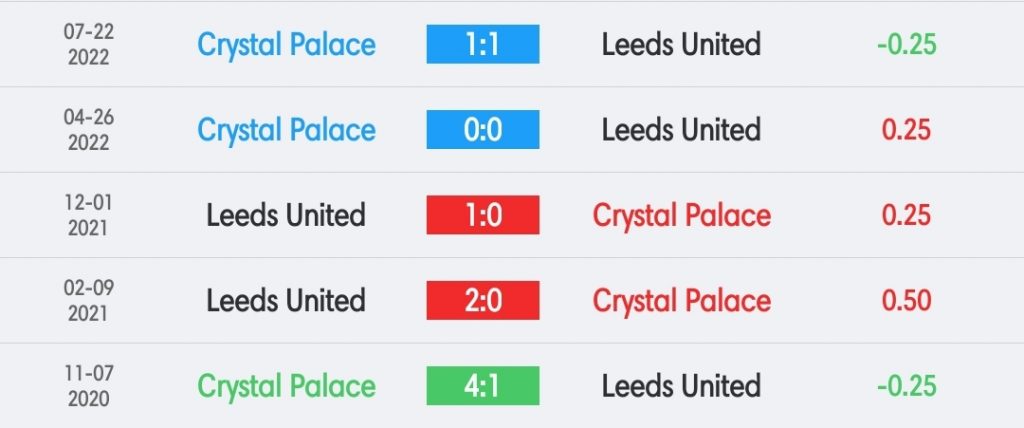Click Leeds United in 07-22 2022 row

coord(681,44)
